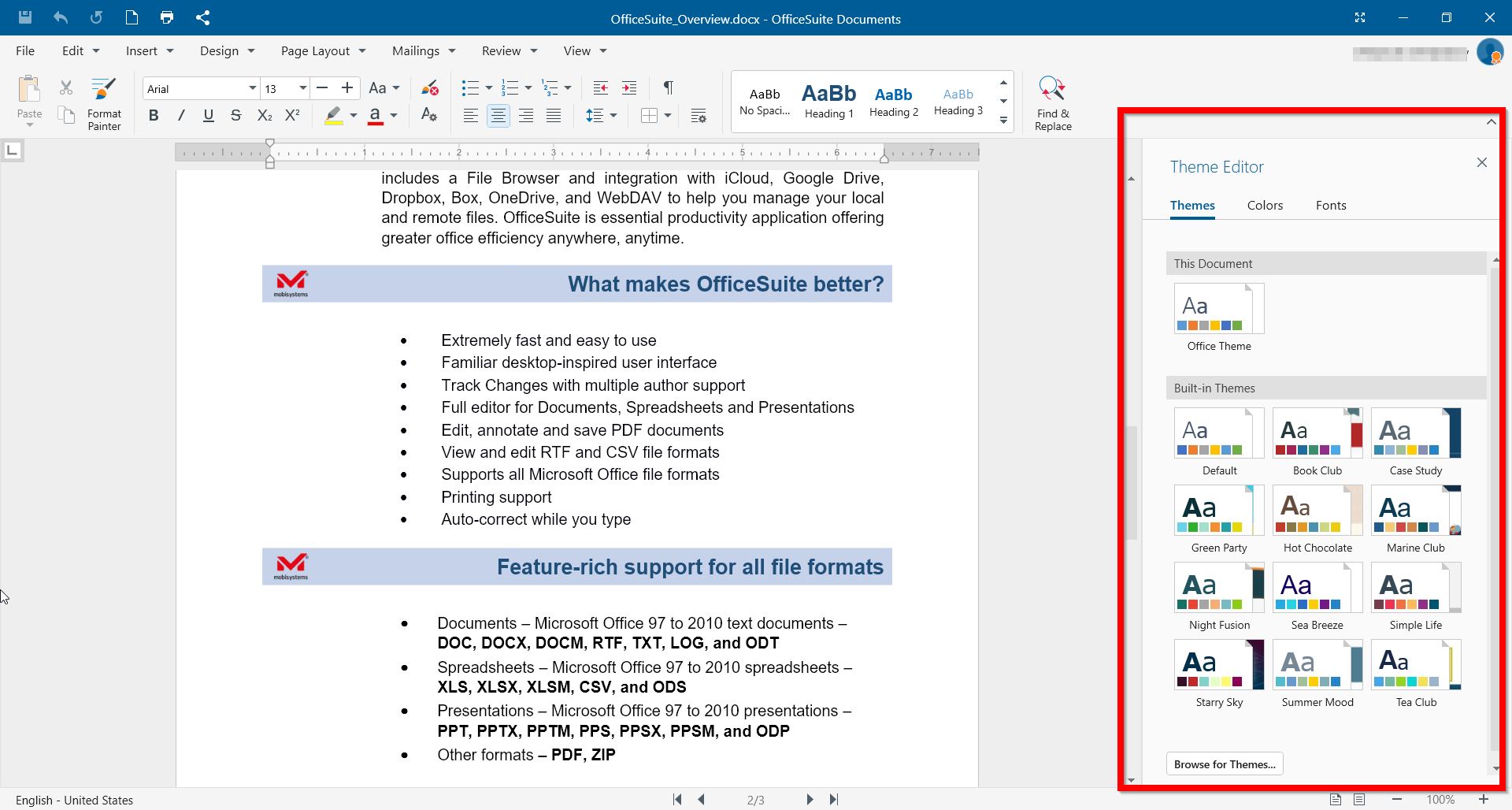Viewport: 1512px width, 810px height.
Task: Switch to Colors tab in Theme Editor
Action: click(x=1265, y=205)
